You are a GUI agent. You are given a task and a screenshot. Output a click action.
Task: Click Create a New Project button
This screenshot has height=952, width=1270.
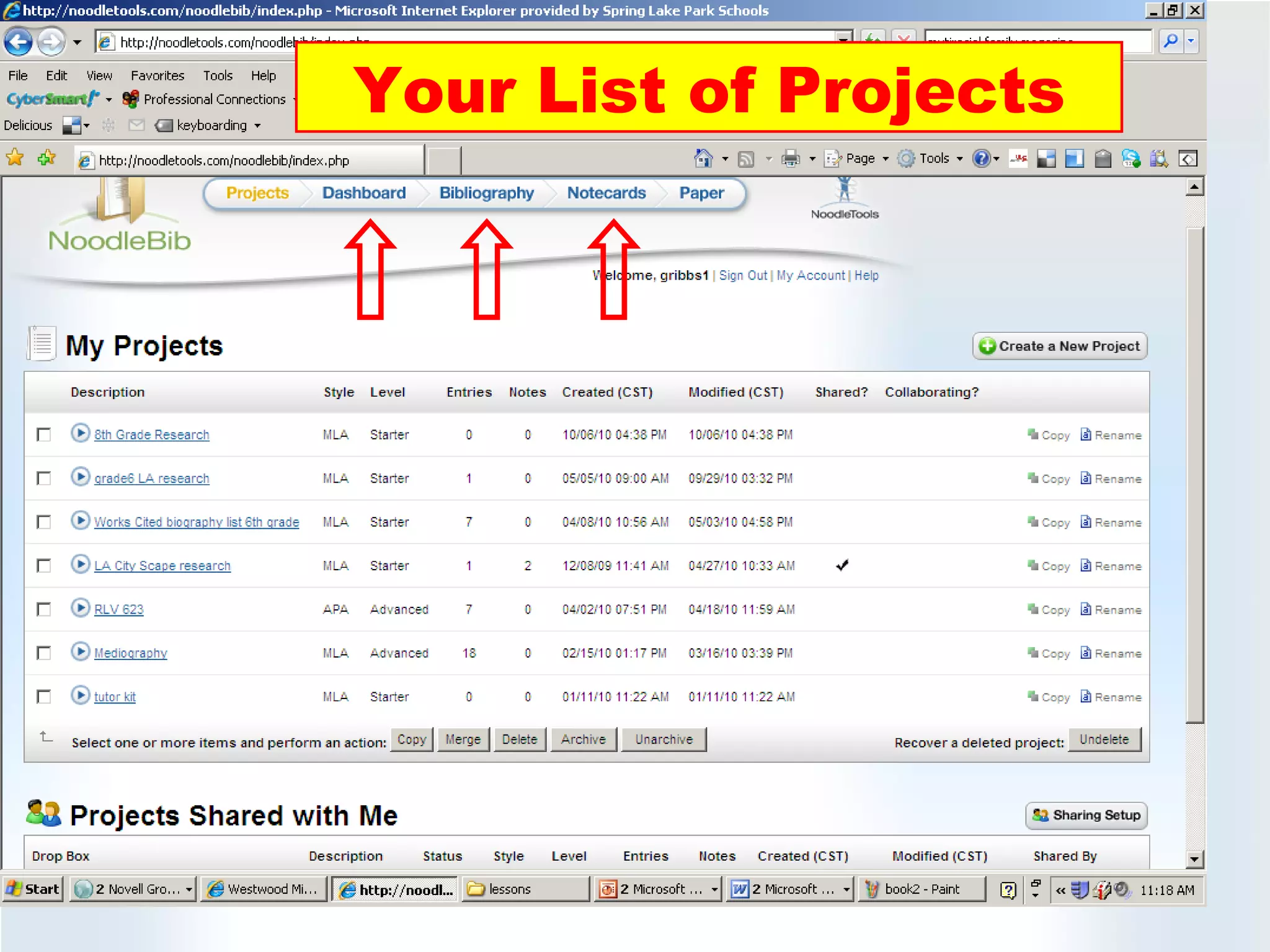coord(1060,346)
